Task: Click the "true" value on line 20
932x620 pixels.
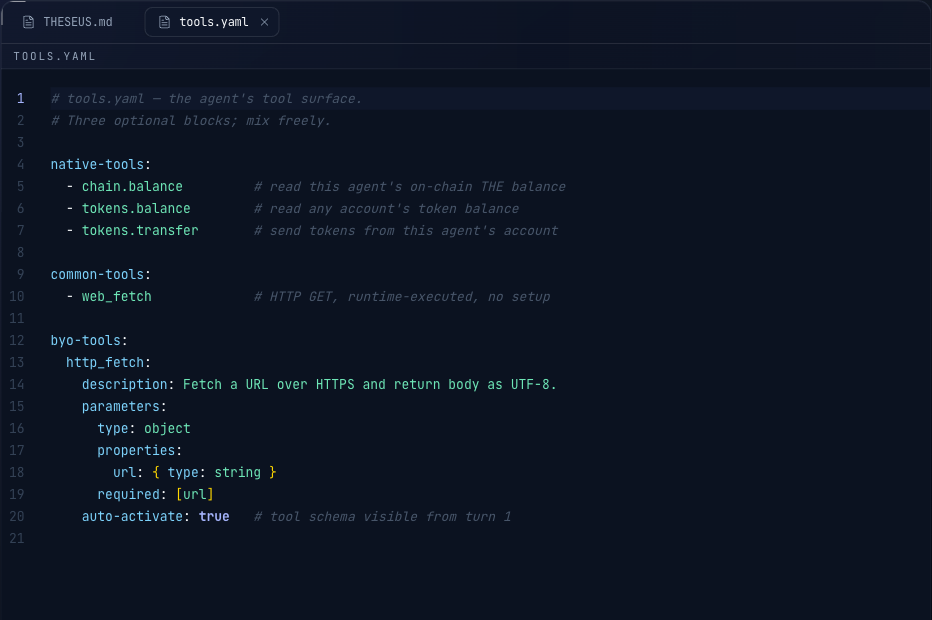Action: (x=214, y=516)
